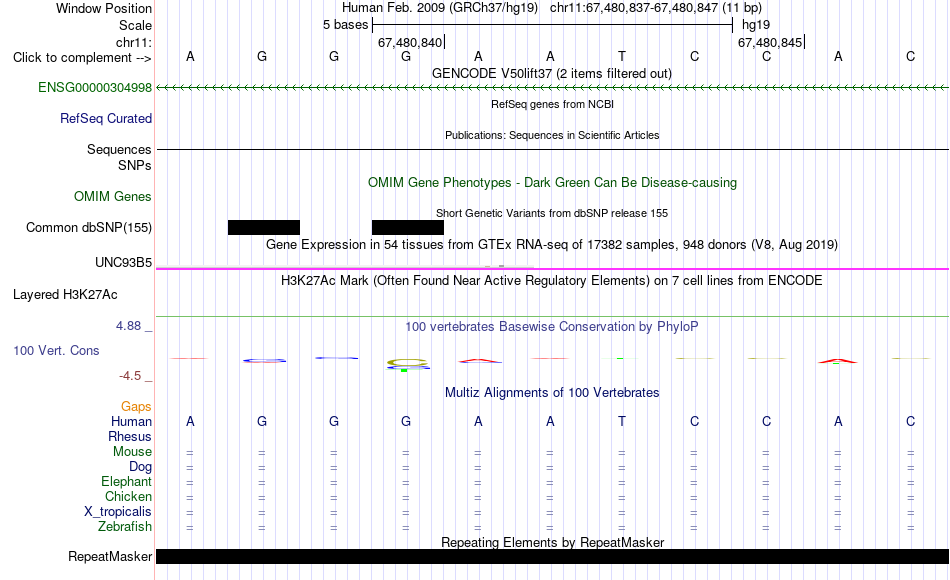
Task: Click 'Repeating Elements by RepeatMasker' title
Action: 552,542
